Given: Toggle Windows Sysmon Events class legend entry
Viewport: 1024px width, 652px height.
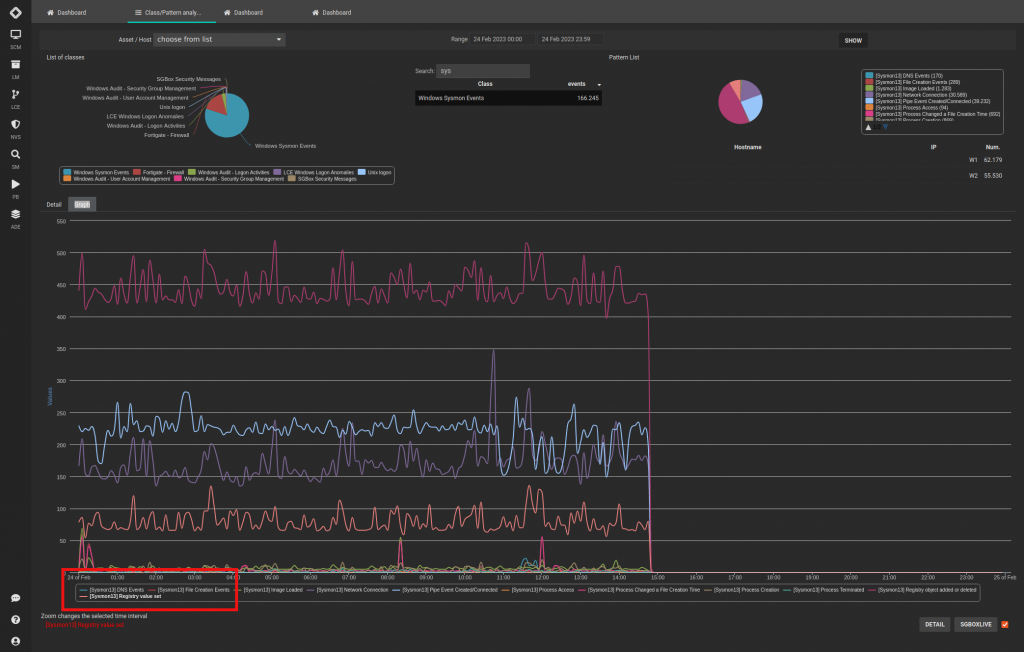Looking at the screenshot, I should tap(96, 172).
